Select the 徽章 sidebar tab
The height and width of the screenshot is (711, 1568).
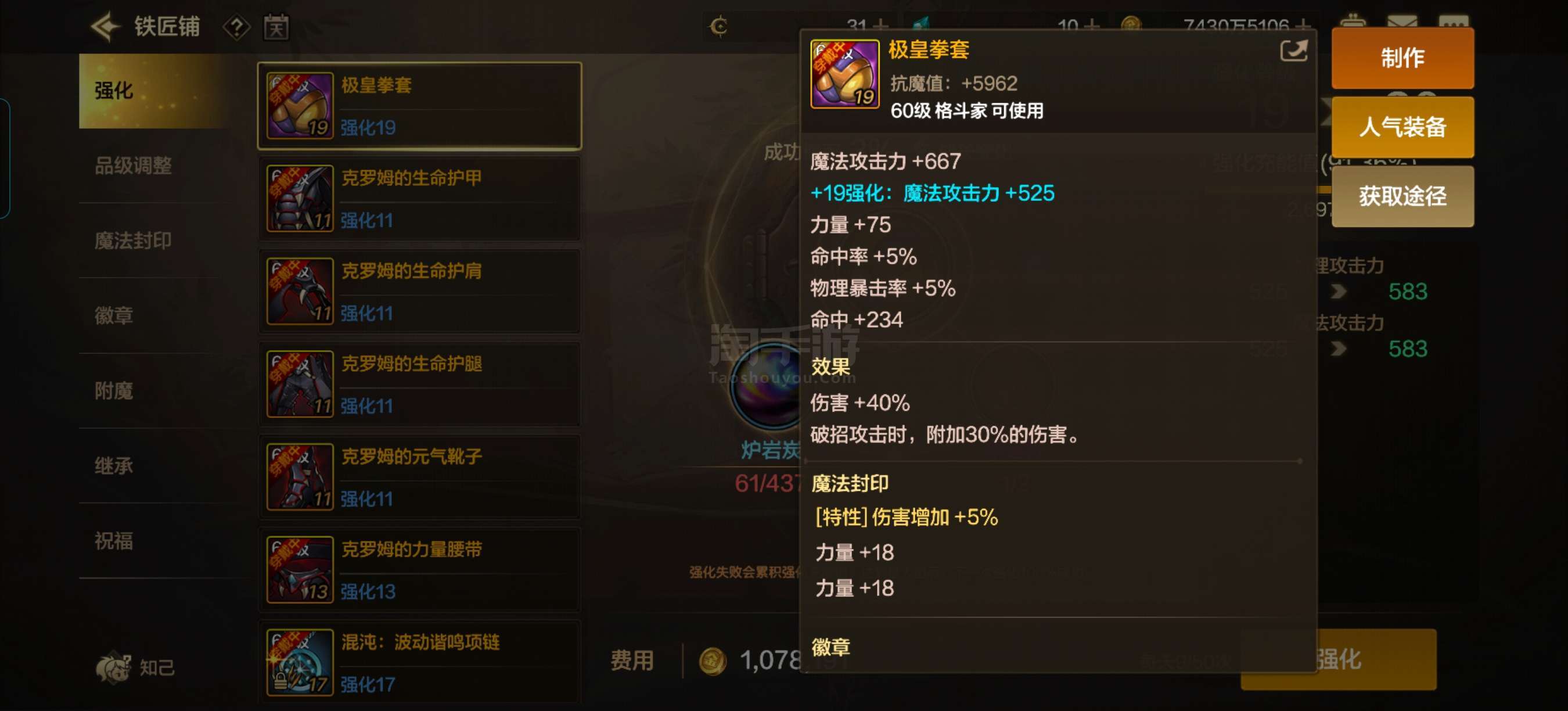tap(114, 315)
